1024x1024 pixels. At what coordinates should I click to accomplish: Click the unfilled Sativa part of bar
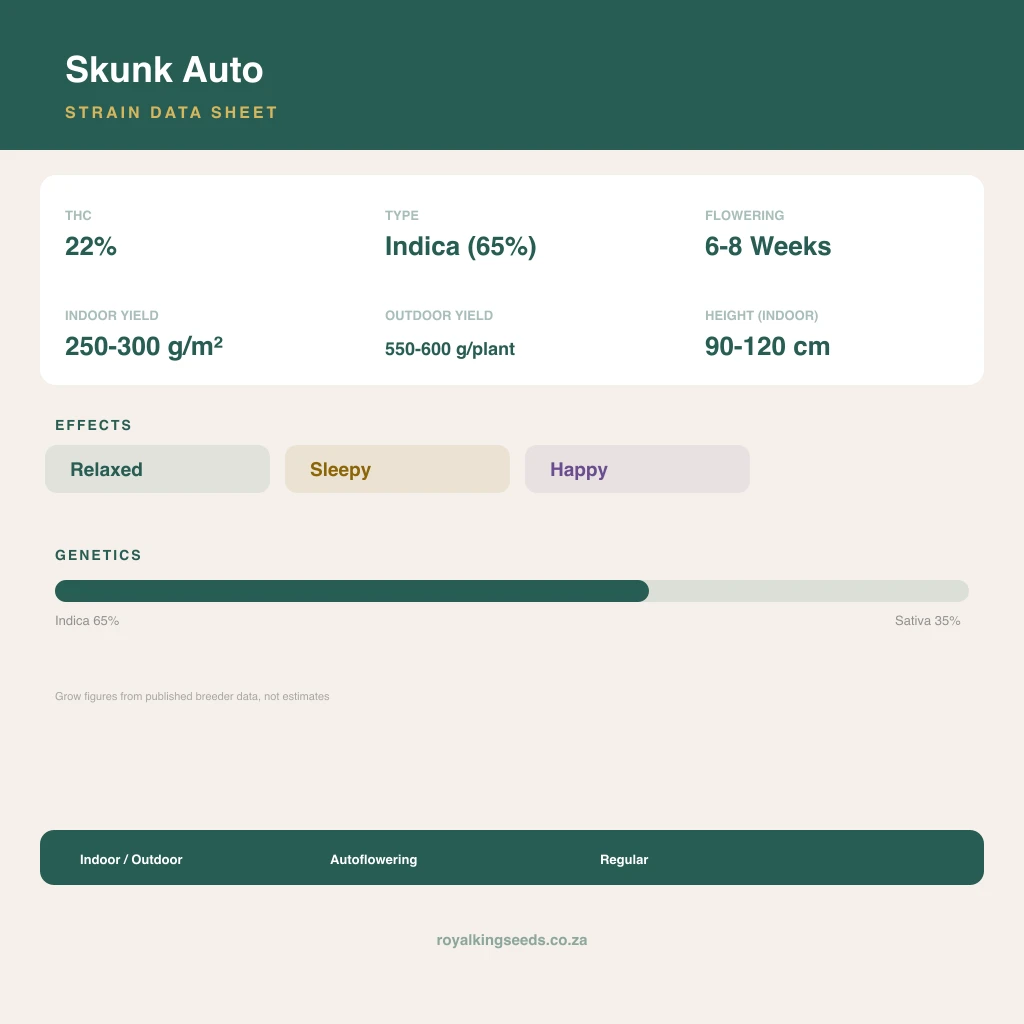809,591
